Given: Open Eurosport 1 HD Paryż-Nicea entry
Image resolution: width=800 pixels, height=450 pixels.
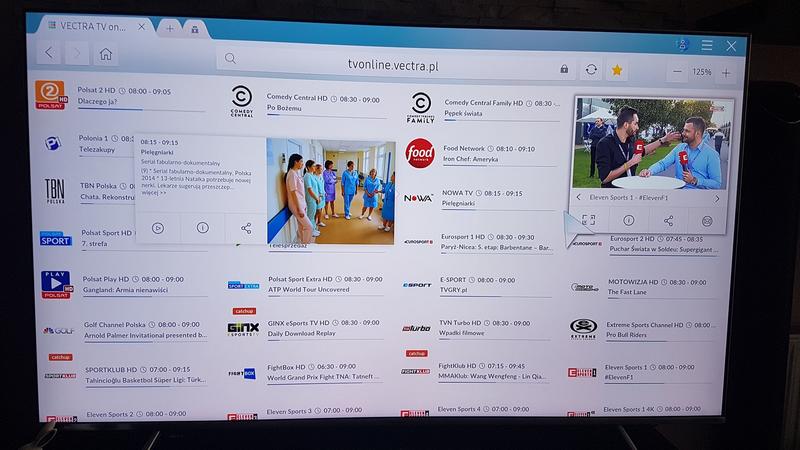Looking at the screenshot, I should click(x=497, y=243).
